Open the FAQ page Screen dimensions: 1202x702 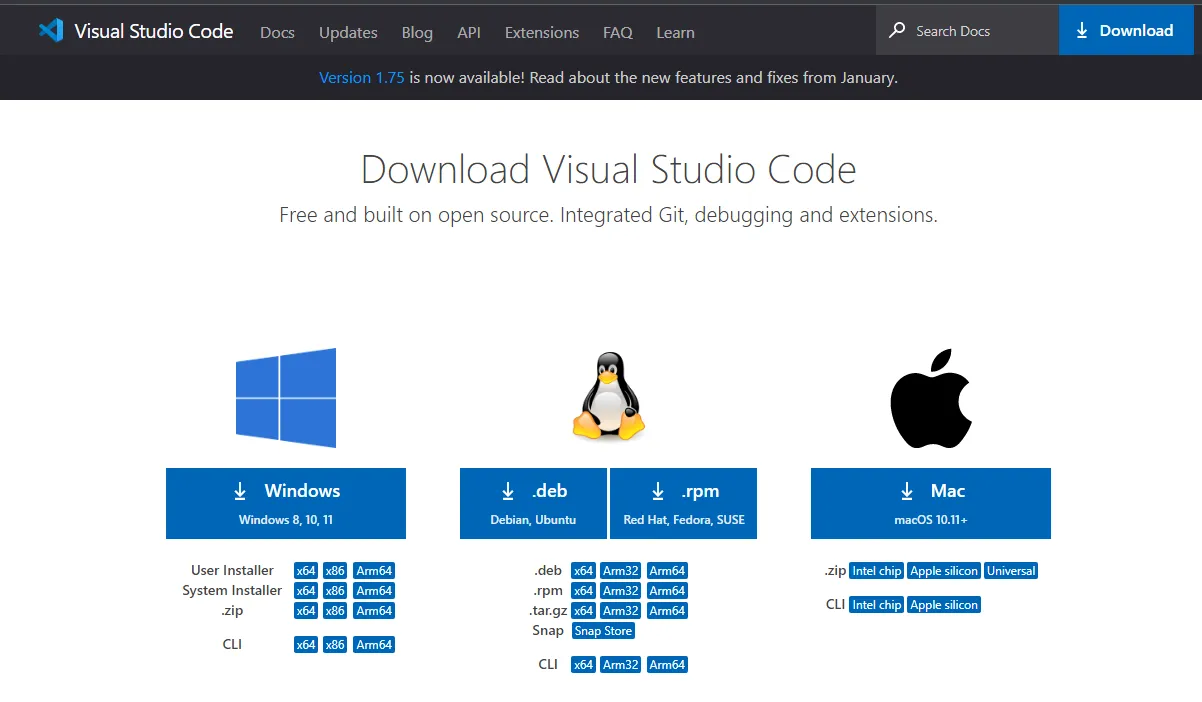click(617, 32)
